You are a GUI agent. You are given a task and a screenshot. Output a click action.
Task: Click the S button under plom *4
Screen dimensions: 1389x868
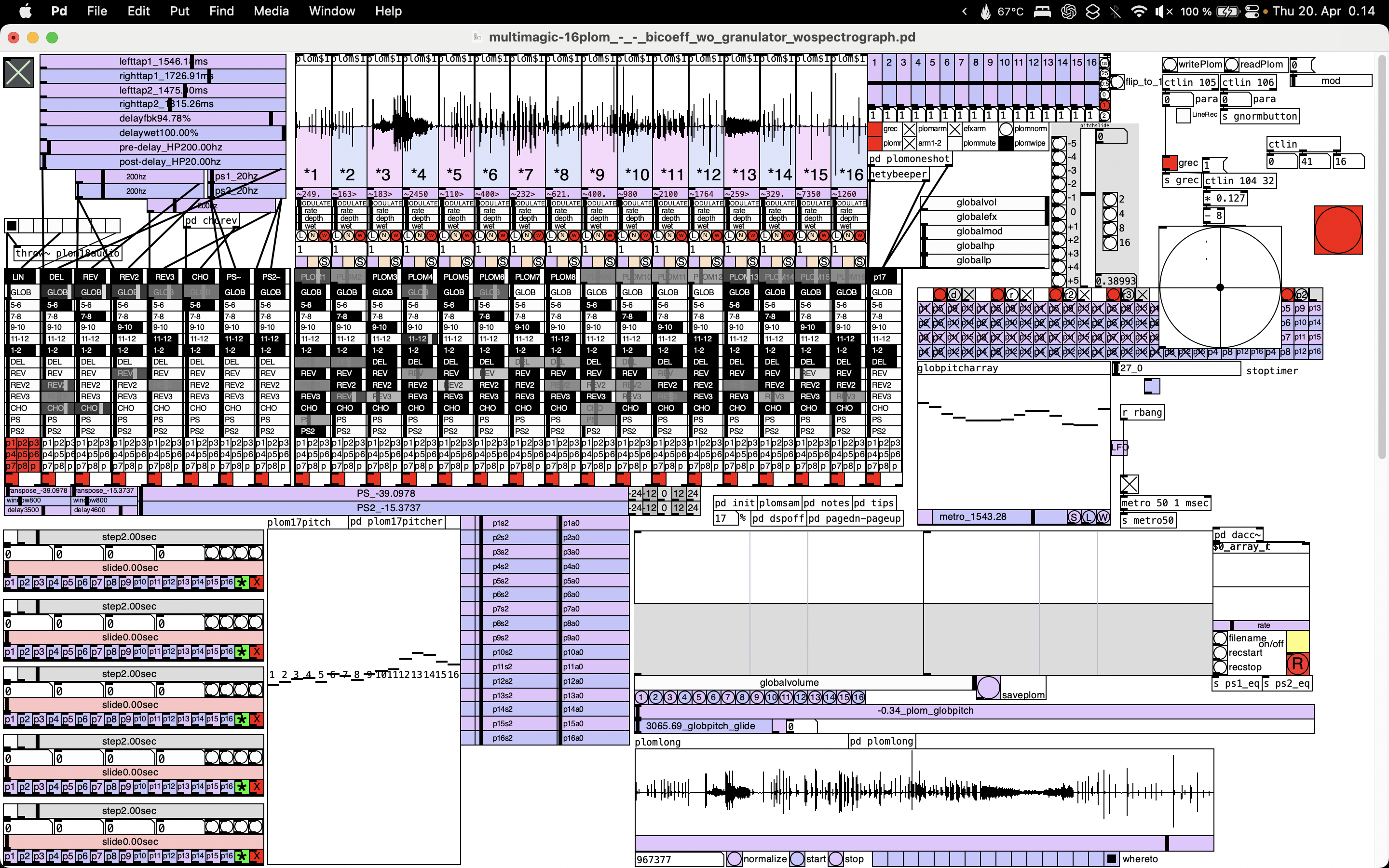[x=432, y=262]
